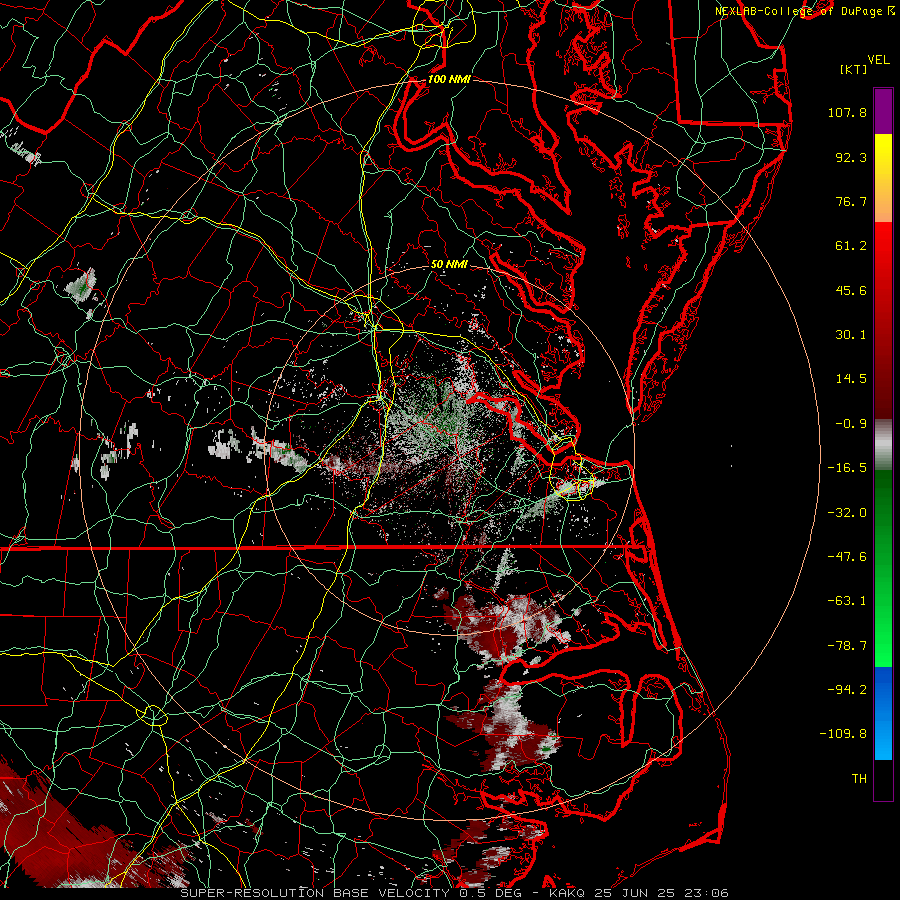Click the [KT] units label
This screenshot has height=900, width=900.
[x=854, y=69]
